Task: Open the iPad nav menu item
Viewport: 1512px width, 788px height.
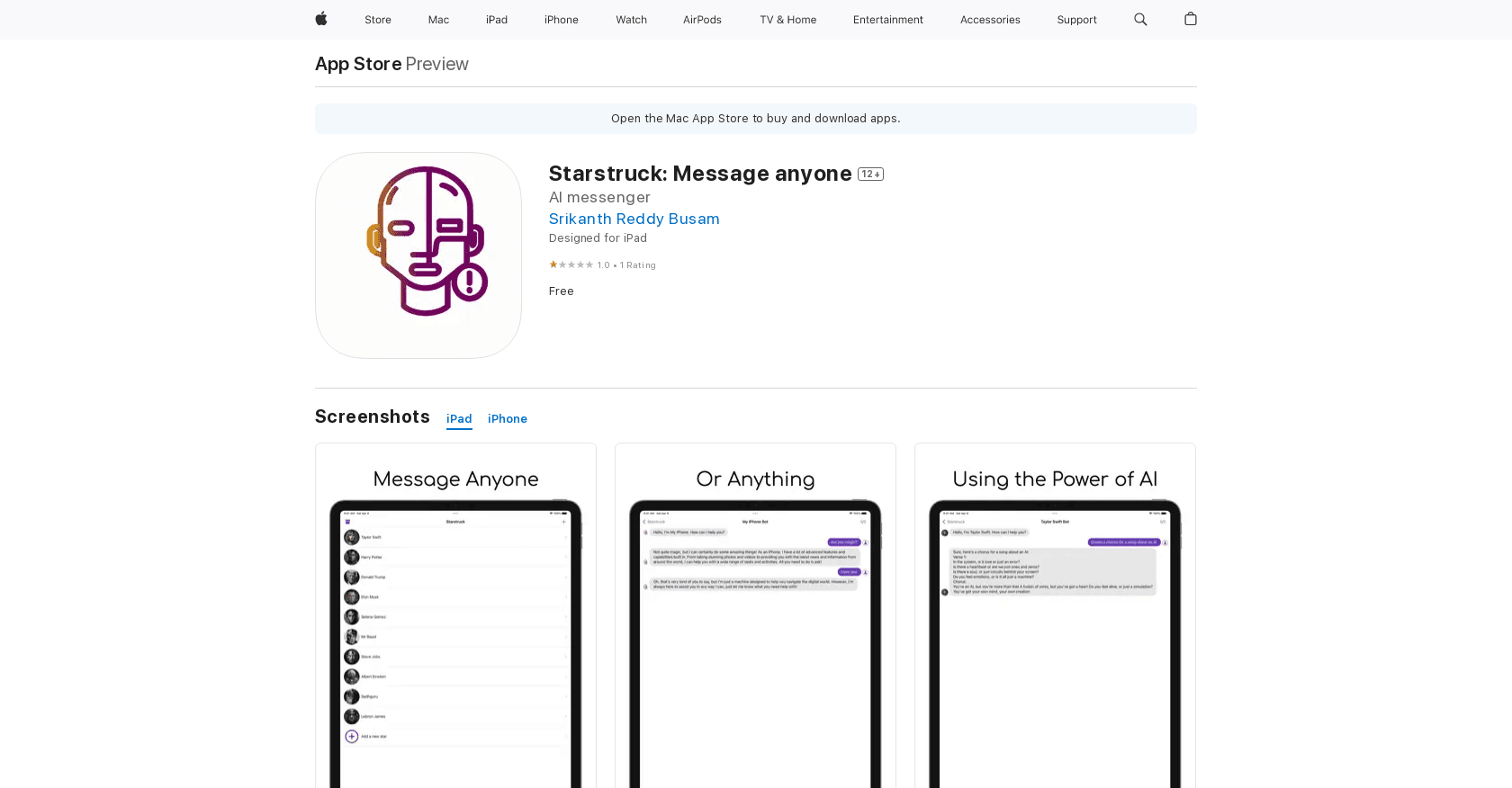Action: (497, 20)
